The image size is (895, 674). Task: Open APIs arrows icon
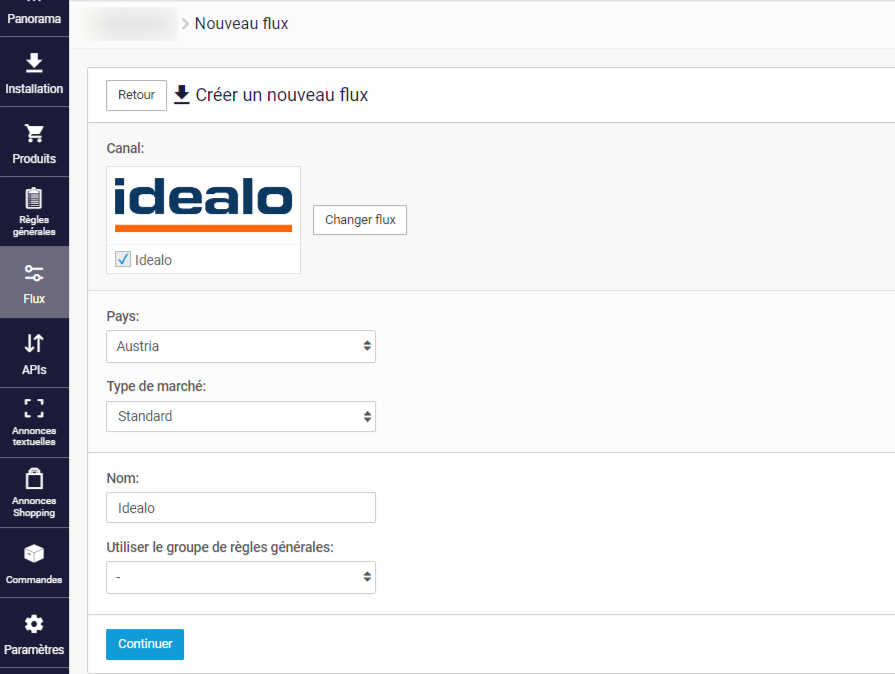(34, 343)
